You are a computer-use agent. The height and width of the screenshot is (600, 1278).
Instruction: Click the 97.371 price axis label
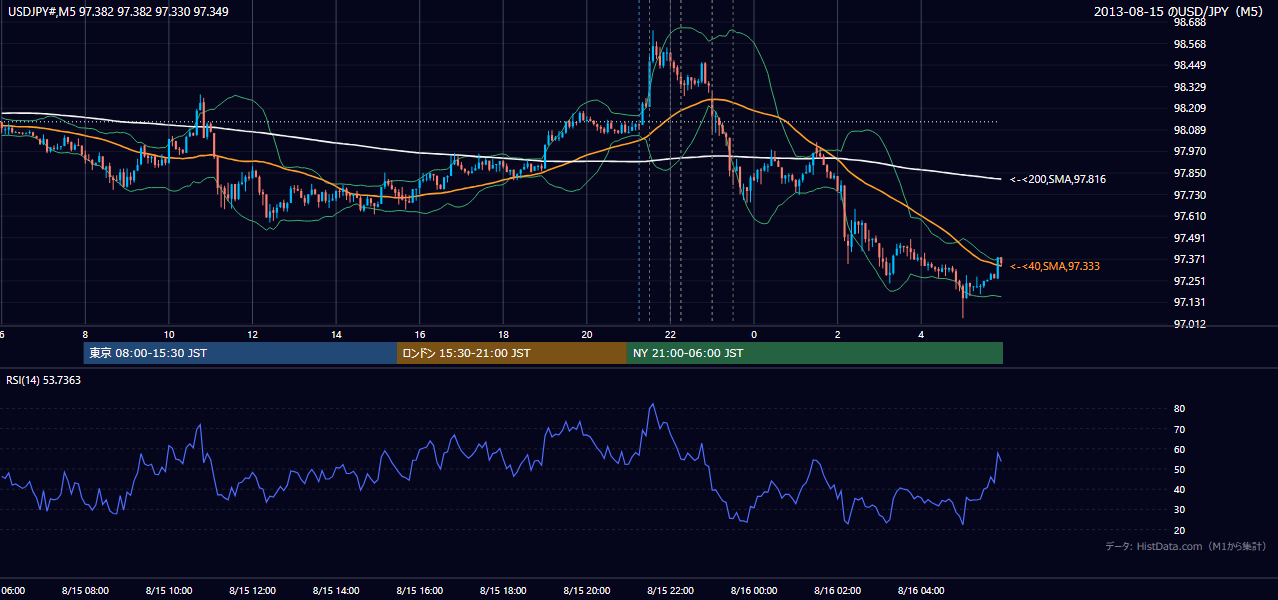[1190, 259]
